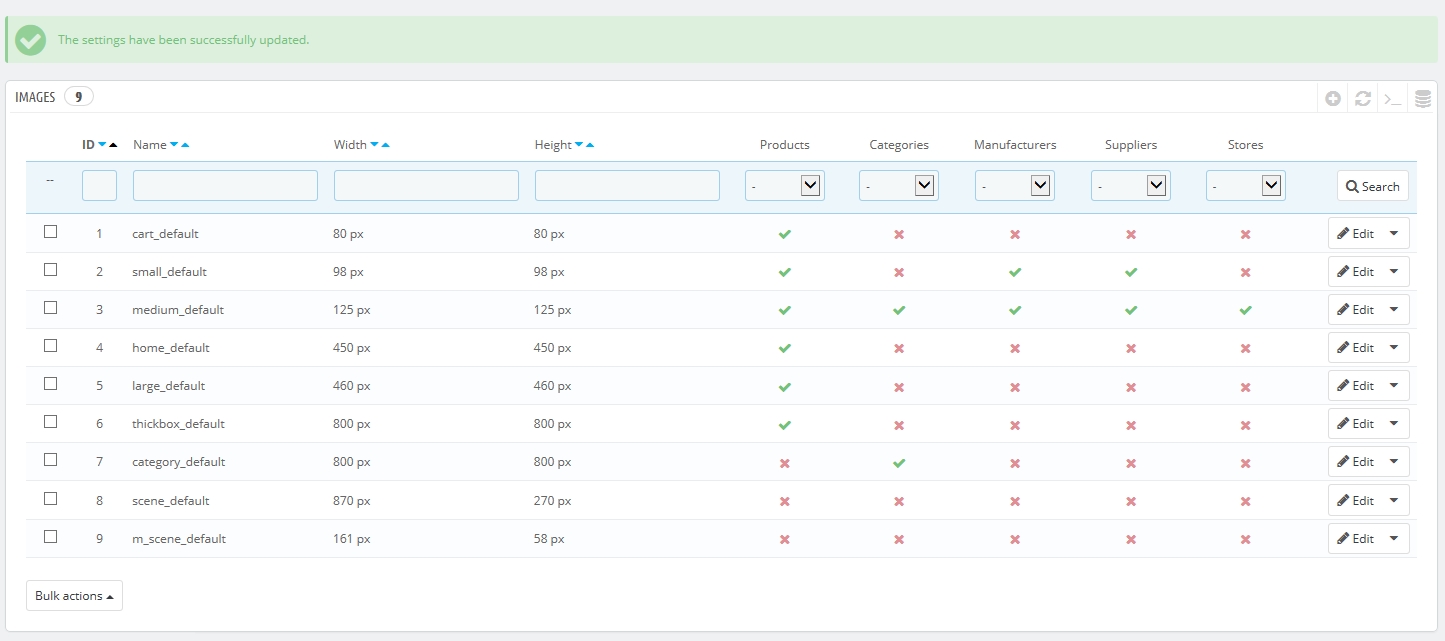Sort Name column ascending with up arrow
The height and width of the screenshot is (641, 1445).
point(185,145)
